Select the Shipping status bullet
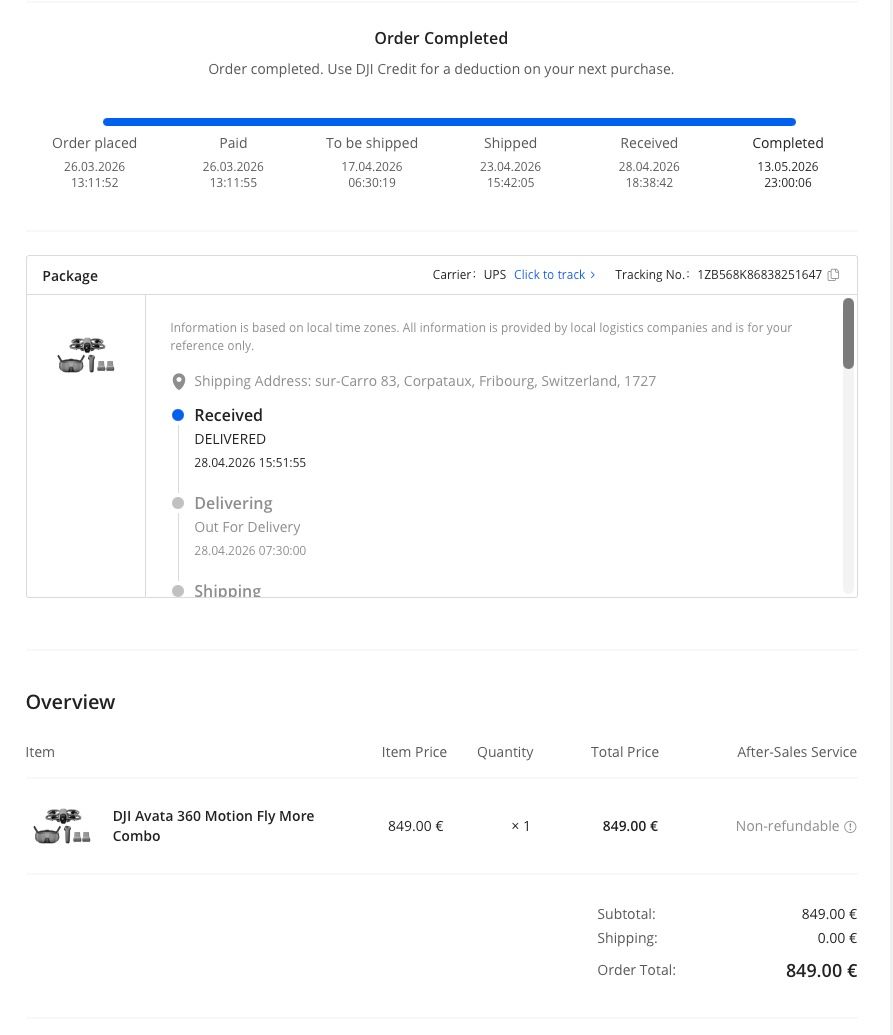Screen dimensions: 893x1035 pyautogui.click(x=178, y=591)
